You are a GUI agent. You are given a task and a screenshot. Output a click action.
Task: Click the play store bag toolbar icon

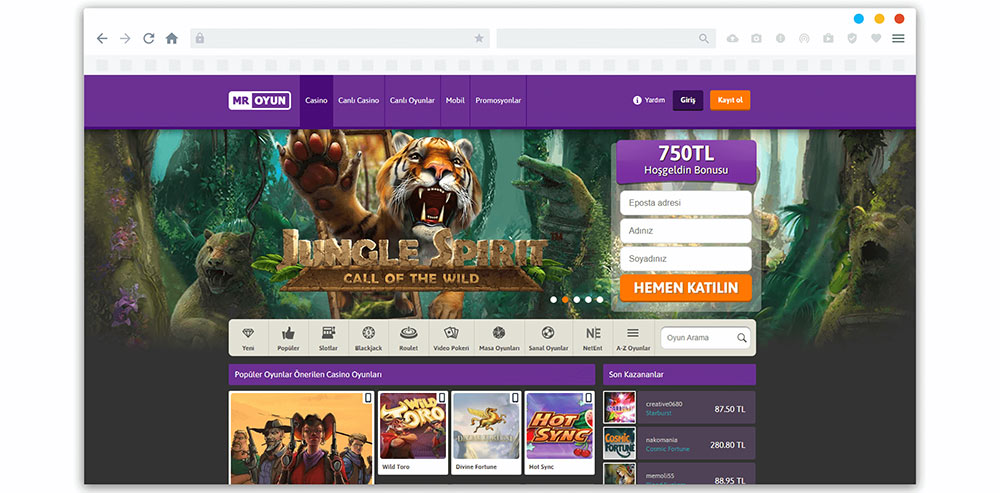click(828, 38)
